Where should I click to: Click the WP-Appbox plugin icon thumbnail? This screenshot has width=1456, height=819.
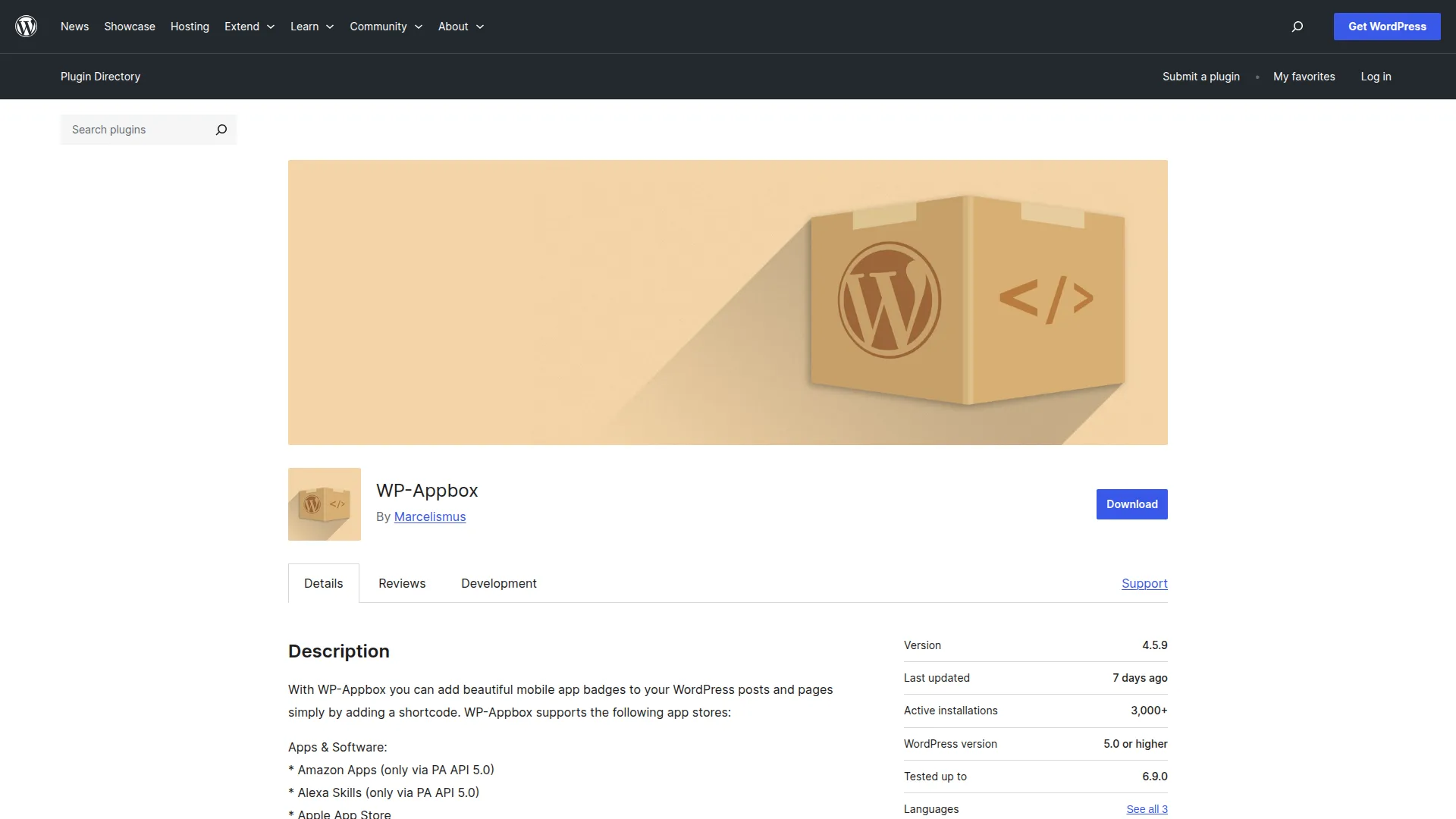click(x=325, y=504)
